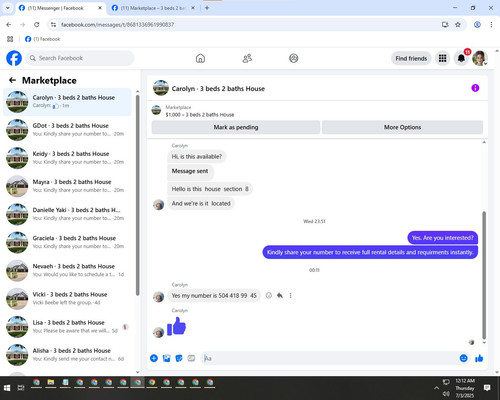Show hidden system tray icons

tap(436, 388)
